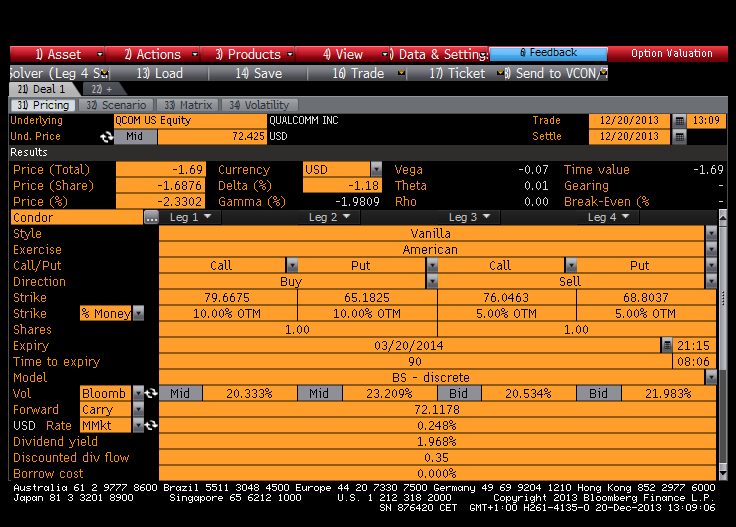Open the Buy direction dropdown arrow

coord(432,282)
